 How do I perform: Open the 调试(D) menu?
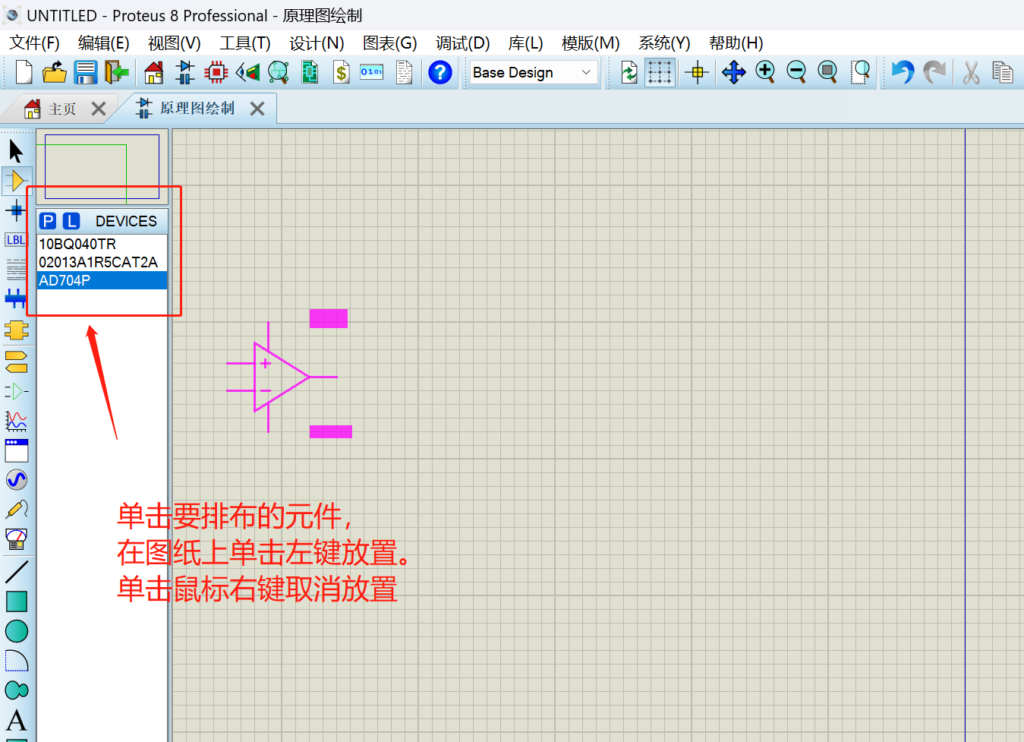coord(462,43)
